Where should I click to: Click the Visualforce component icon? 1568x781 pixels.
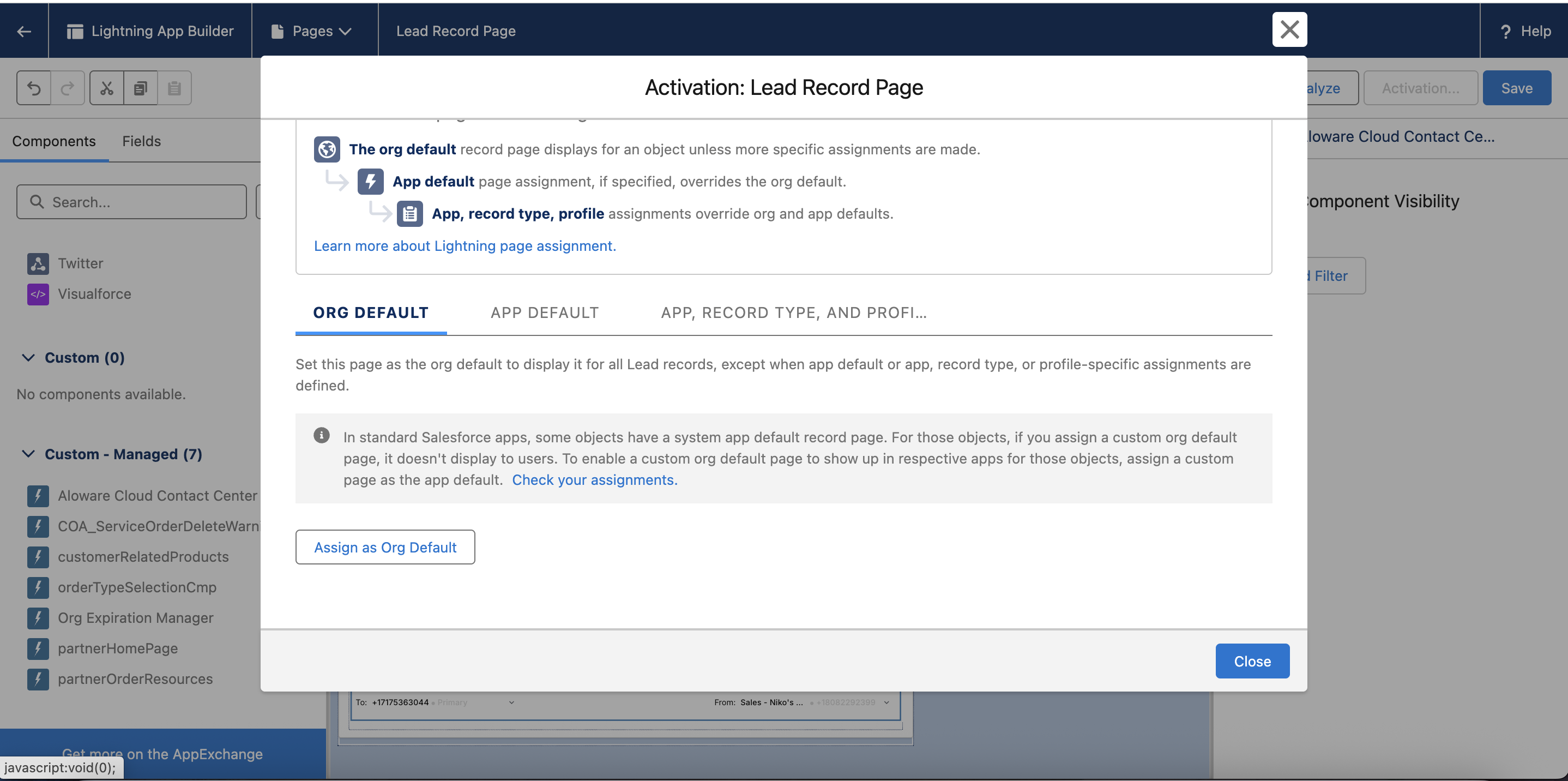tap(38, 294)
